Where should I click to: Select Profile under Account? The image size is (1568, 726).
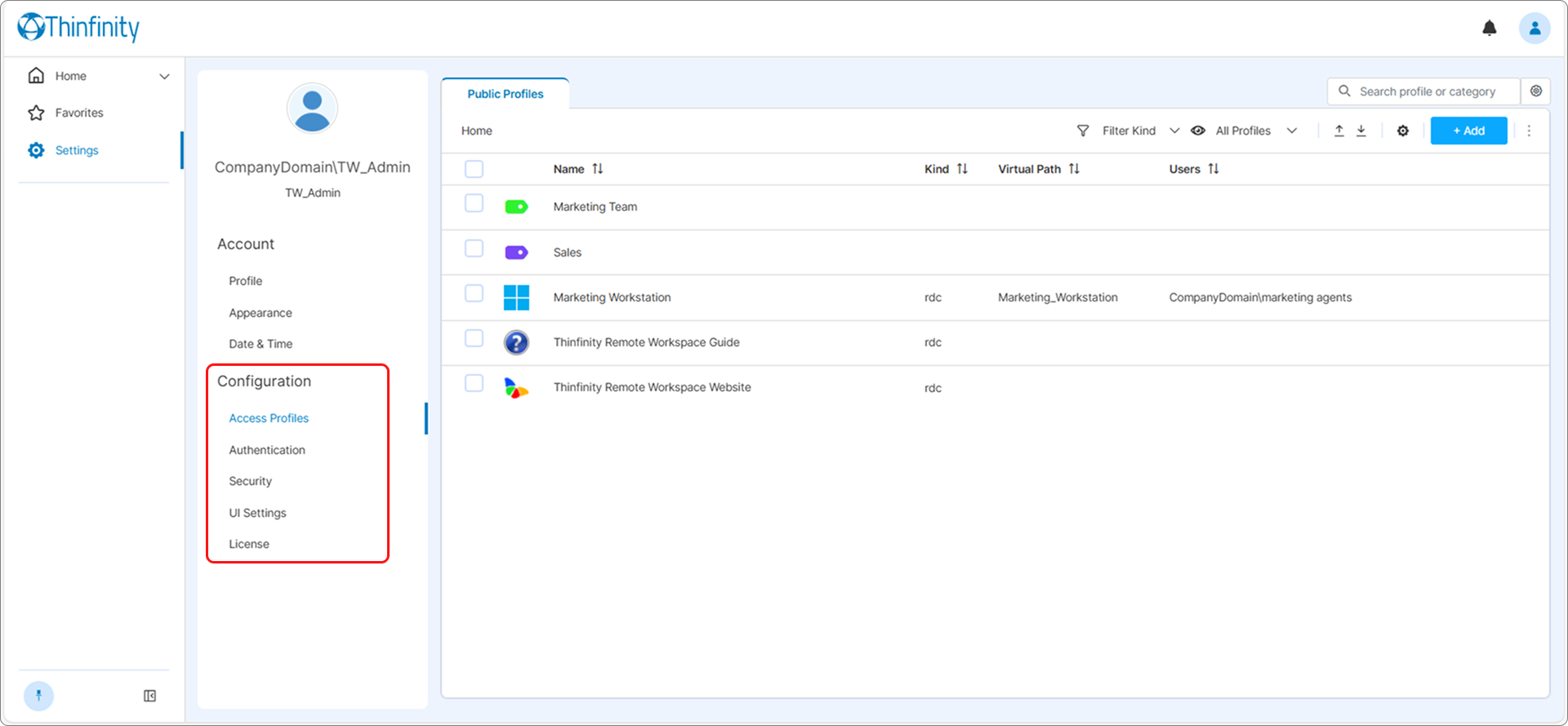coord(246,281)
